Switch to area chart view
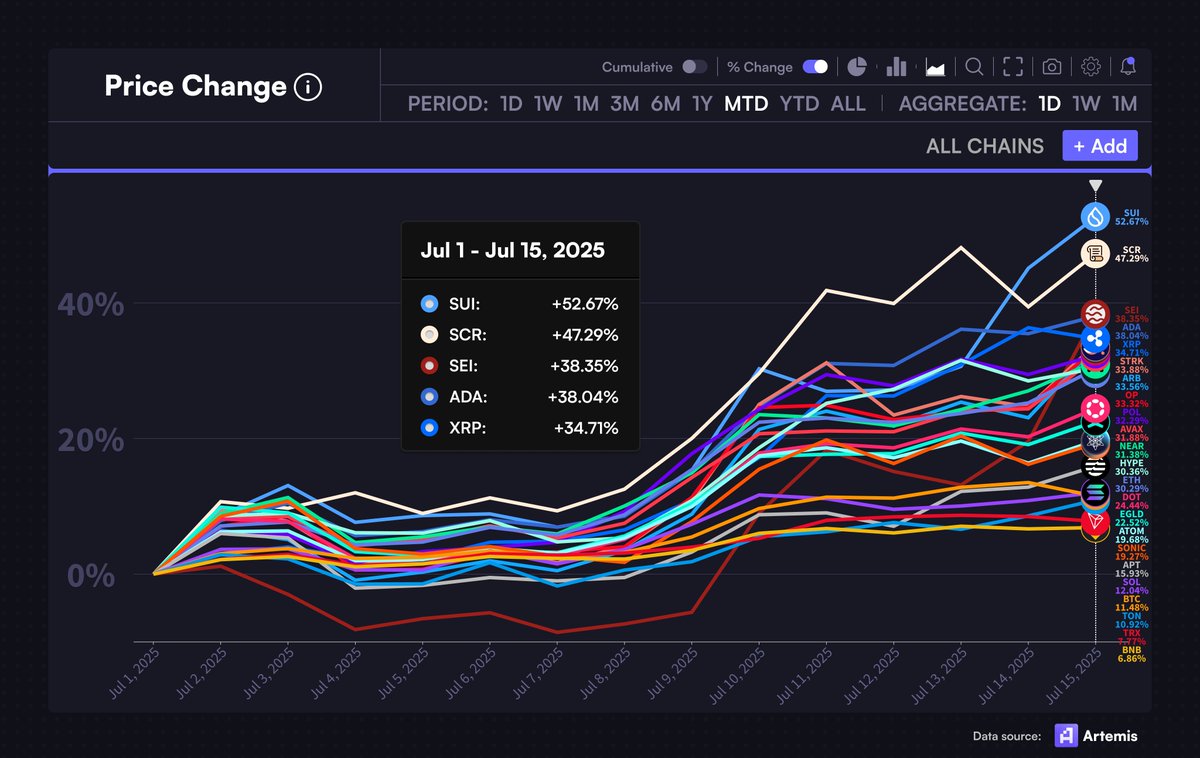The height and width of the screenshot is (758, 1200). pyautogui.click(x=936, y=68)
